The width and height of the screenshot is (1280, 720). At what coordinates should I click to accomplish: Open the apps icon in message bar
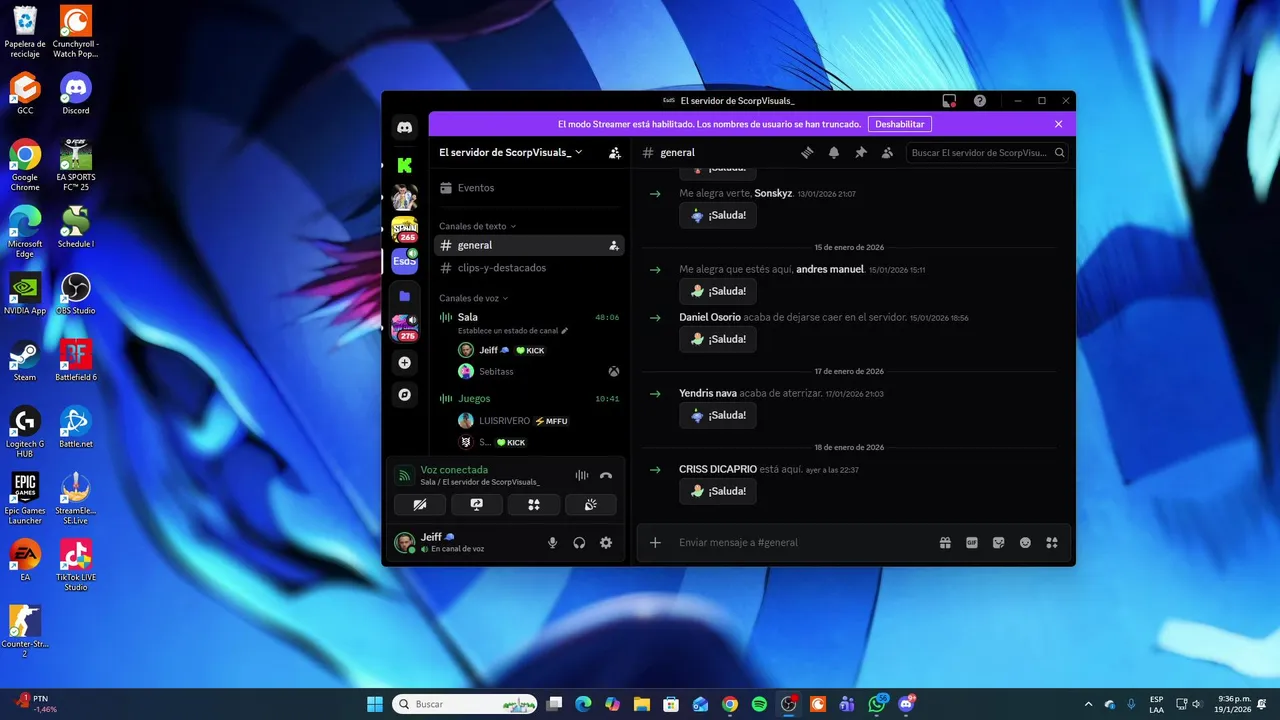click(1051, 542)
